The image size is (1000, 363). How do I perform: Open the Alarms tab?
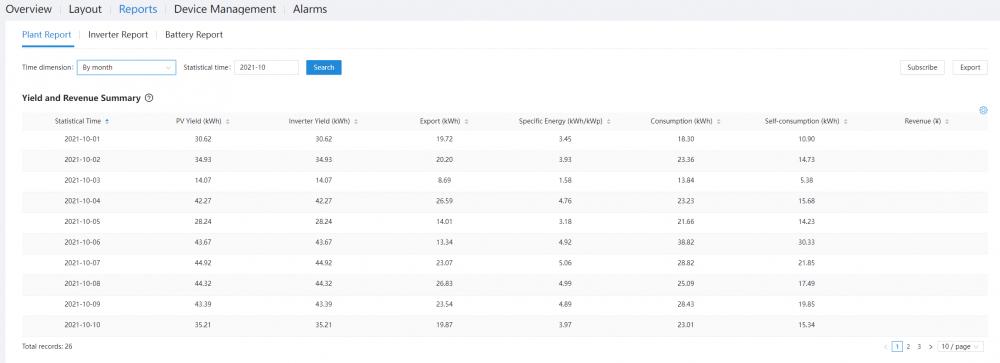[x=310, y=10]
